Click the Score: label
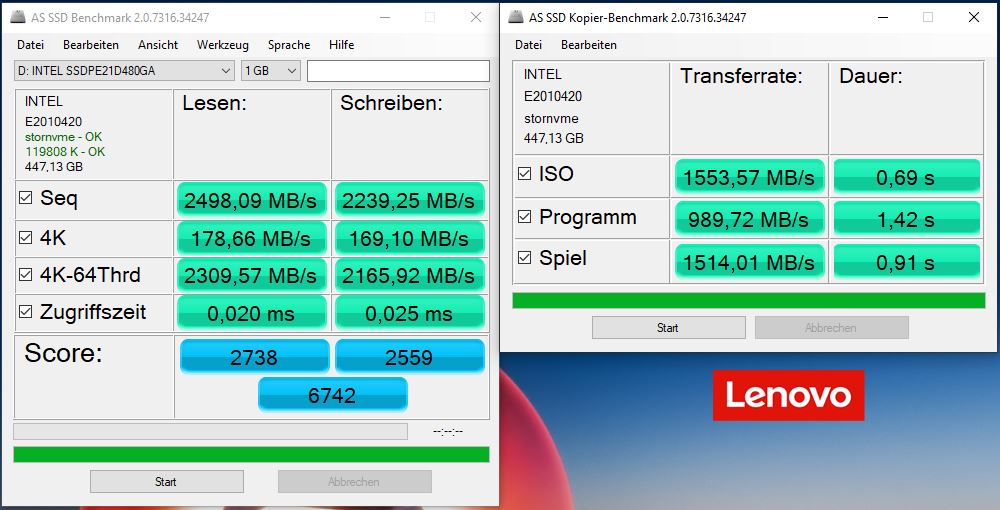 click(x=63, y=353)
